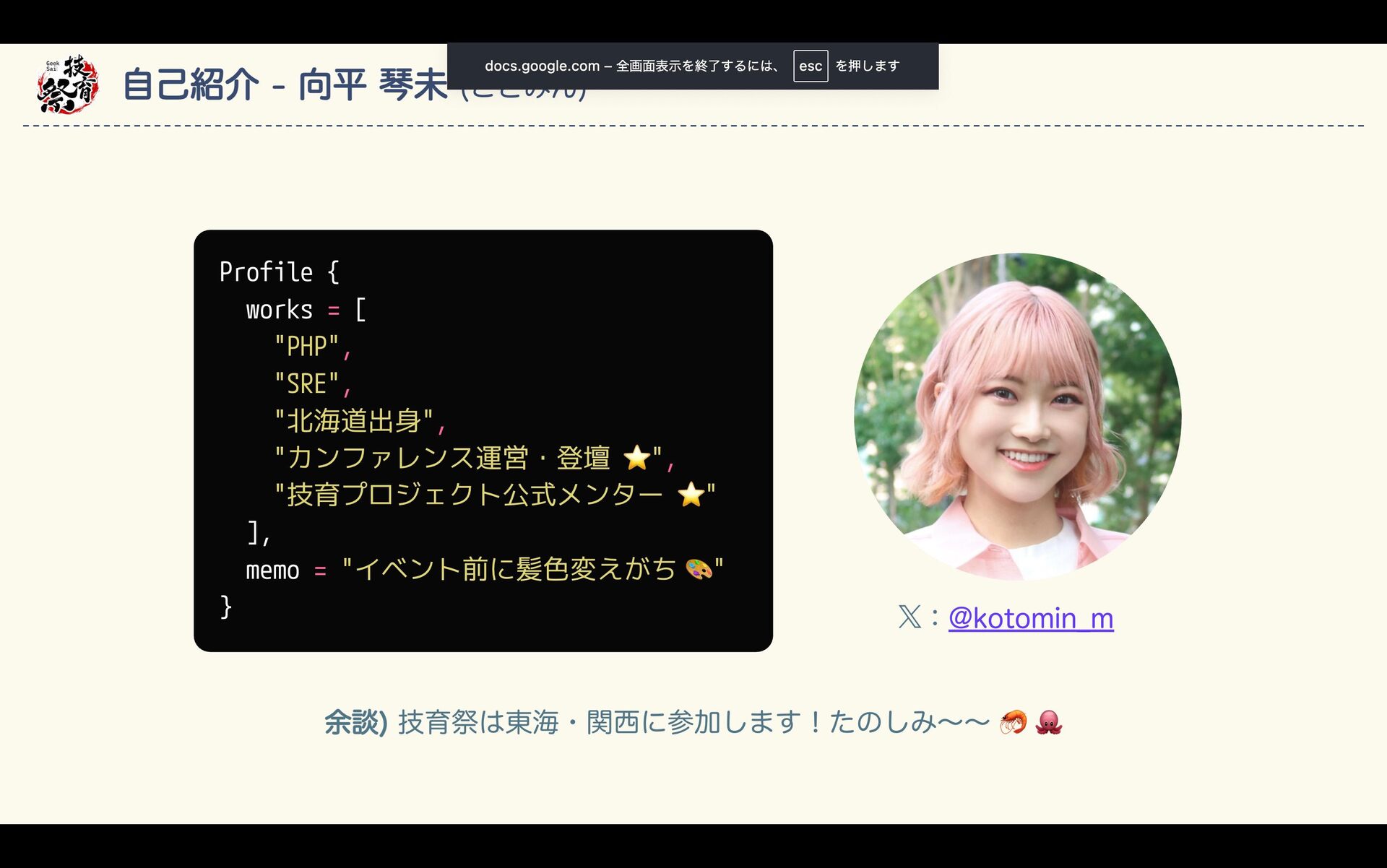The height and width of the screenshot is (868, 1387).
Task: Click the shrimp emoji in footer text
Action: (1013, 721)
